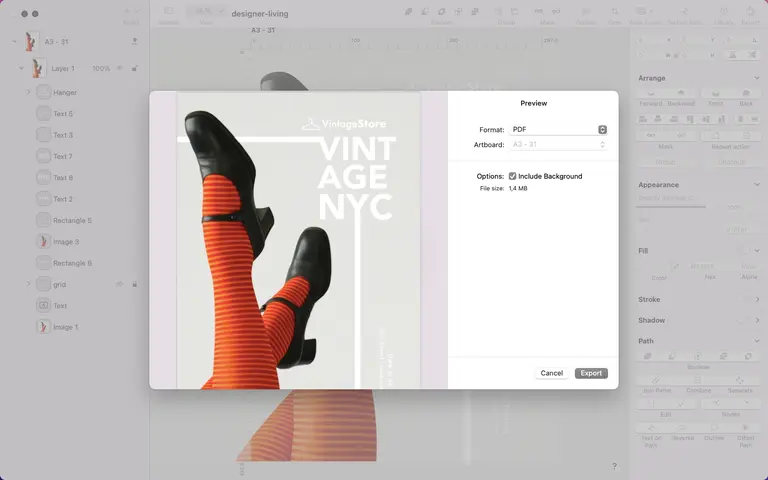Click the Fill color eyedropper icon
The height and width of the screenshot is (480, 768).
tap(675, 266)
